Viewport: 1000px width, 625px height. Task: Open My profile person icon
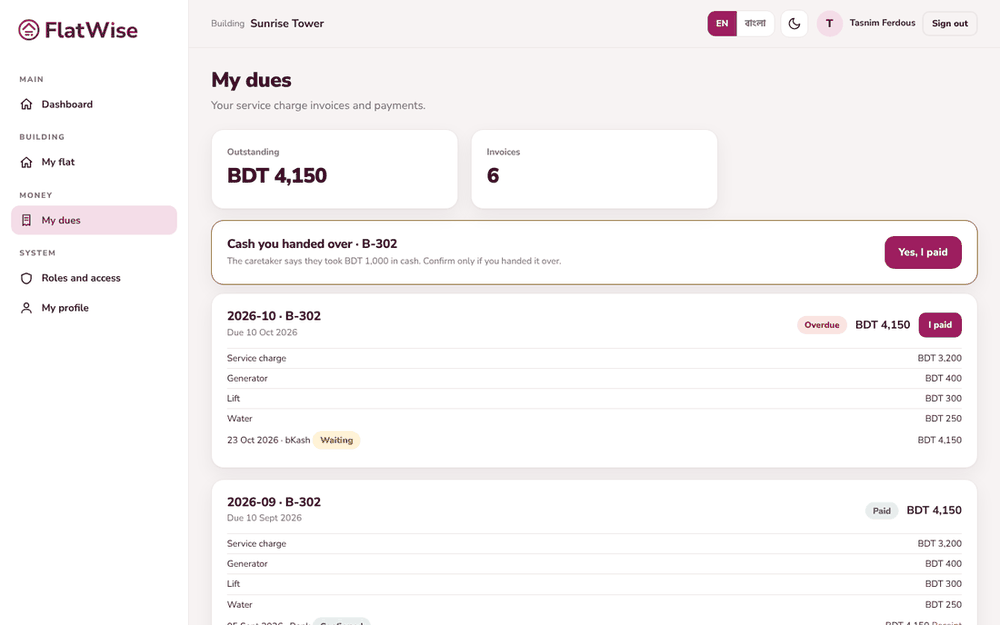[x=26, y=308]
